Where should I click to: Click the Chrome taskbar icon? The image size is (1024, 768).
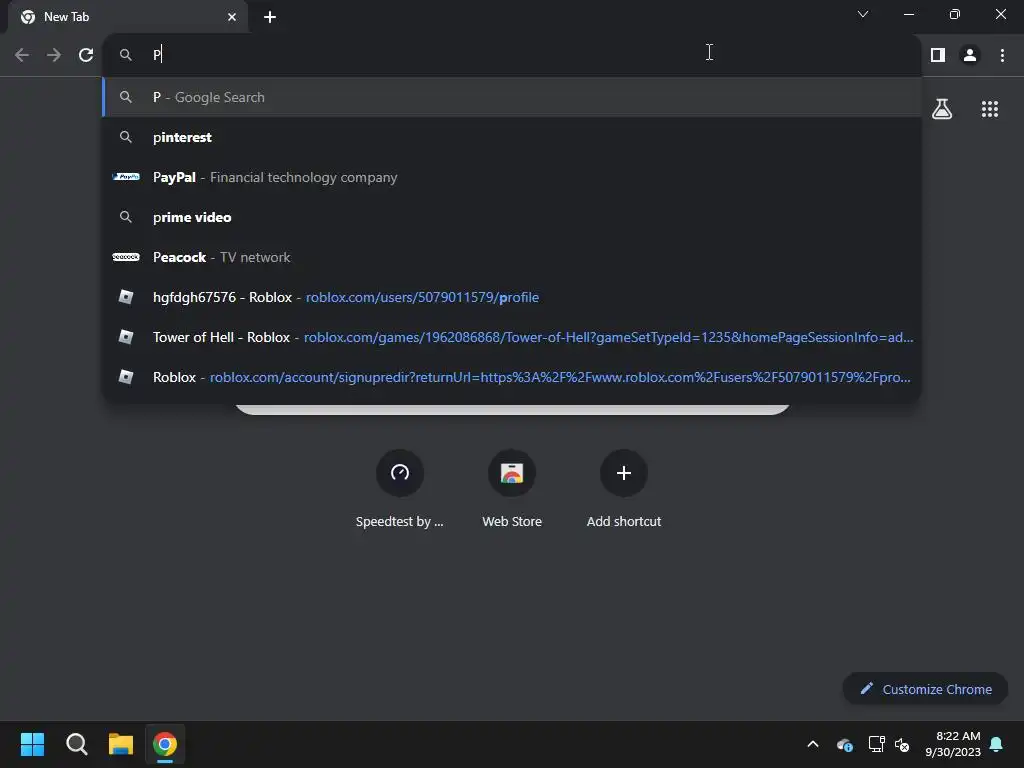[x=165, y=744]
